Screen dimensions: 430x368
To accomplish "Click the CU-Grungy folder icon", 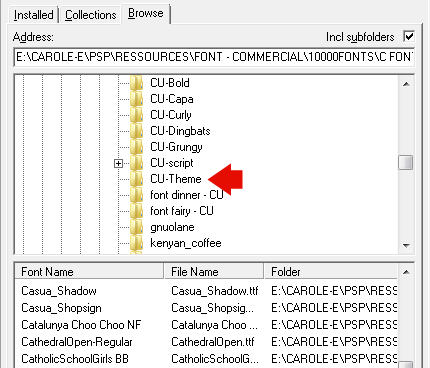I will (x=137, y=147).
